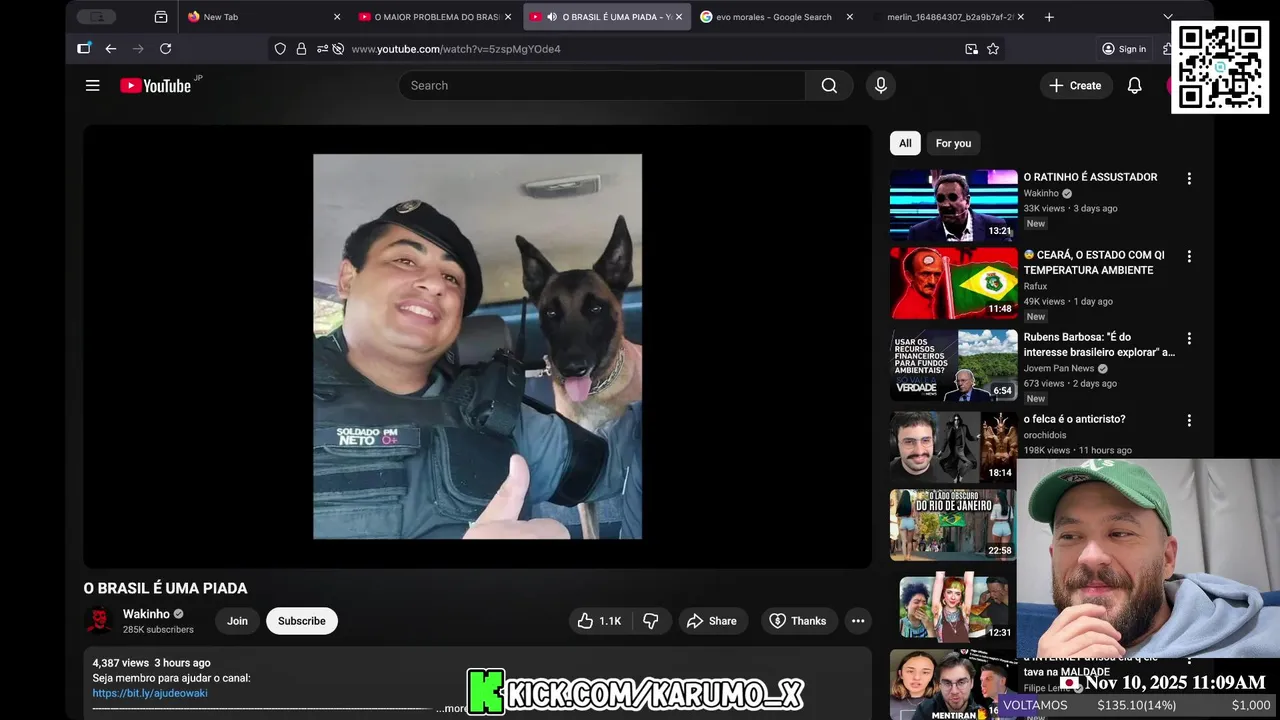Screen dimensions: 1280x720
Task: Dislike the video with thumbs down
Action: click(x=650, y=621)
